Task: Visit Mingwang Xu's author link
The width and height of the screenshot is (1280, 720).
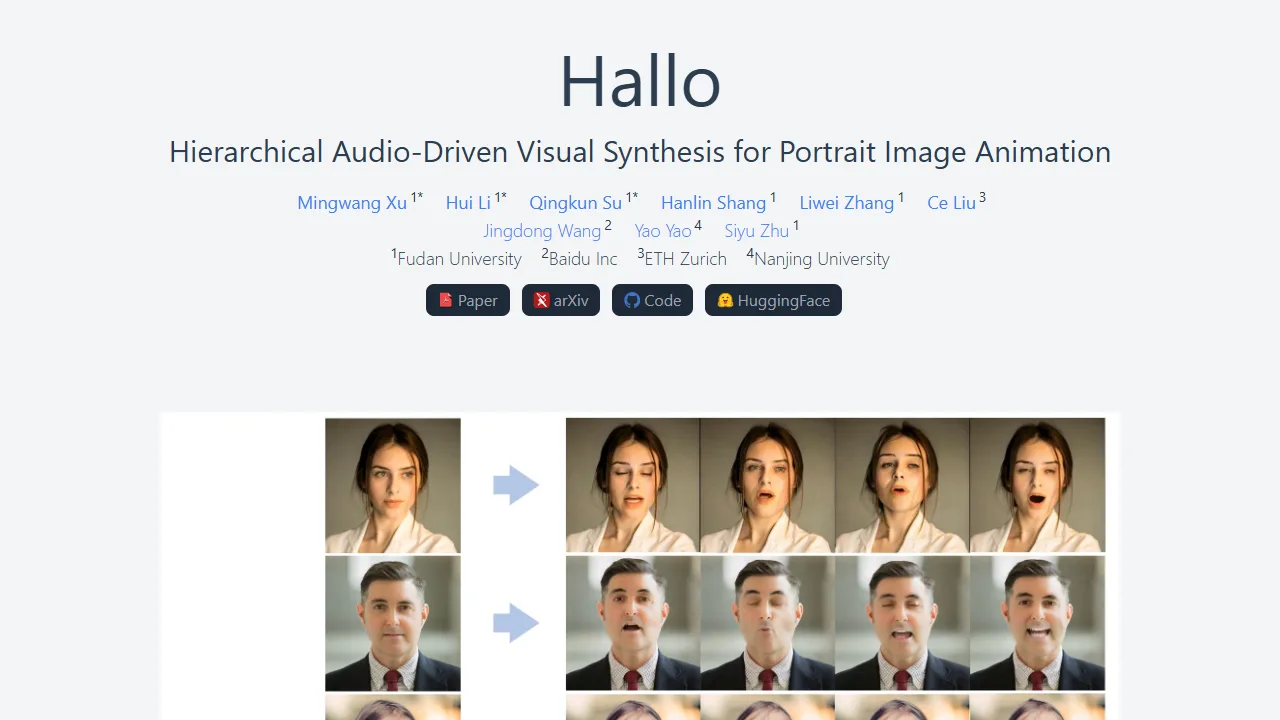Action: [352, 203]
